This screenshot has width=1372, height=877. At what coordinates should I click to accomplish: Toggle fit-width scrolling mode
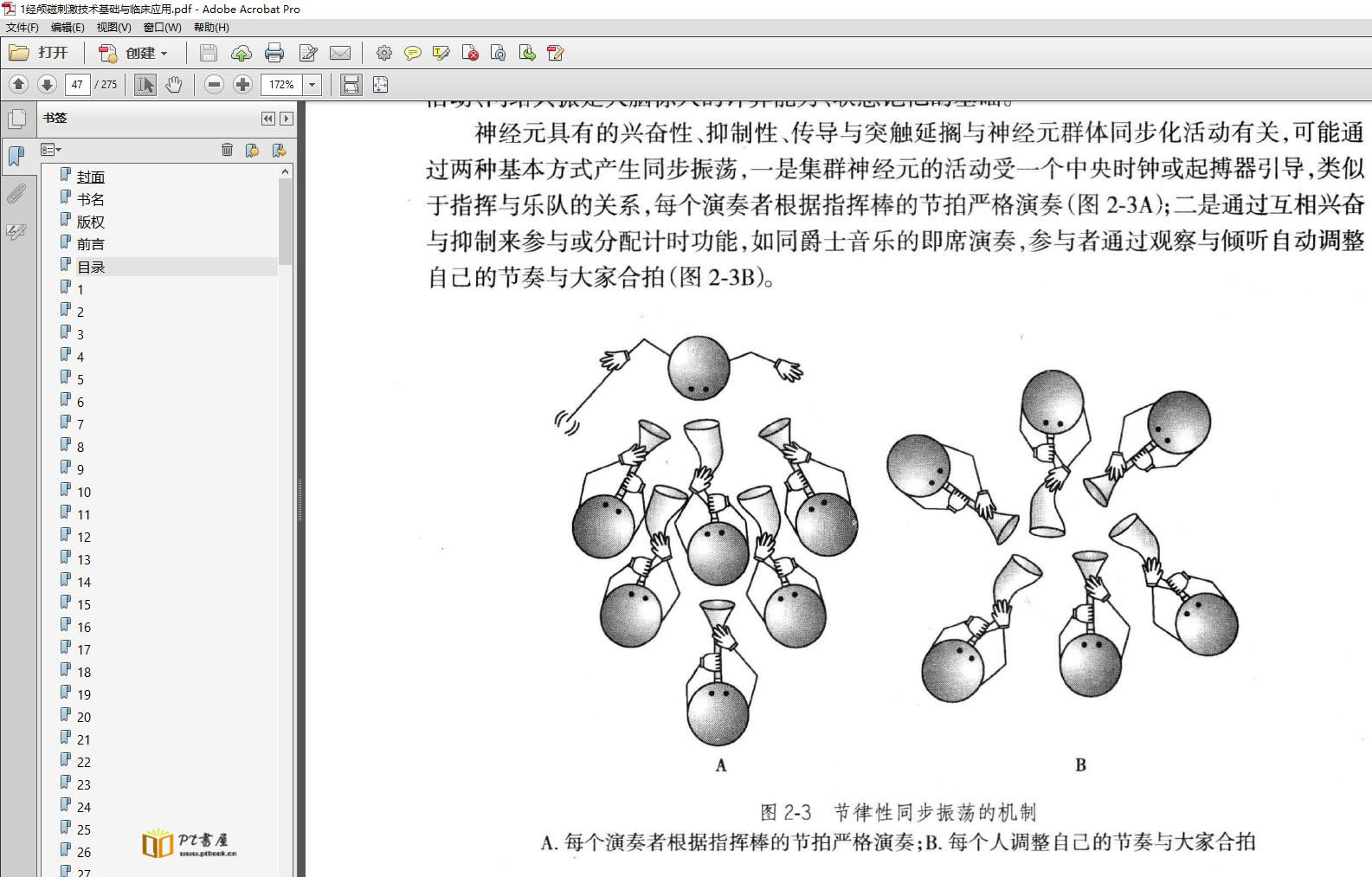(351, 84)
